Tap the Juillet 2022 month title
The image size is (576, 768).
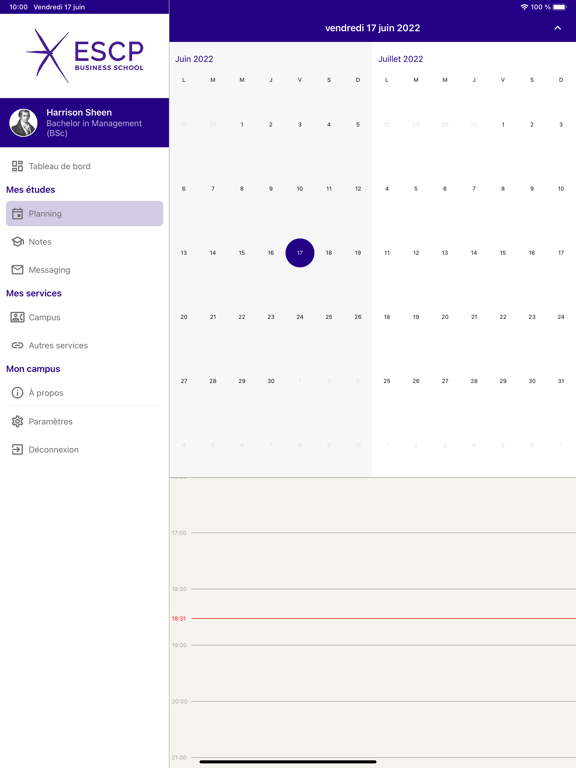(x=401, y=59)
